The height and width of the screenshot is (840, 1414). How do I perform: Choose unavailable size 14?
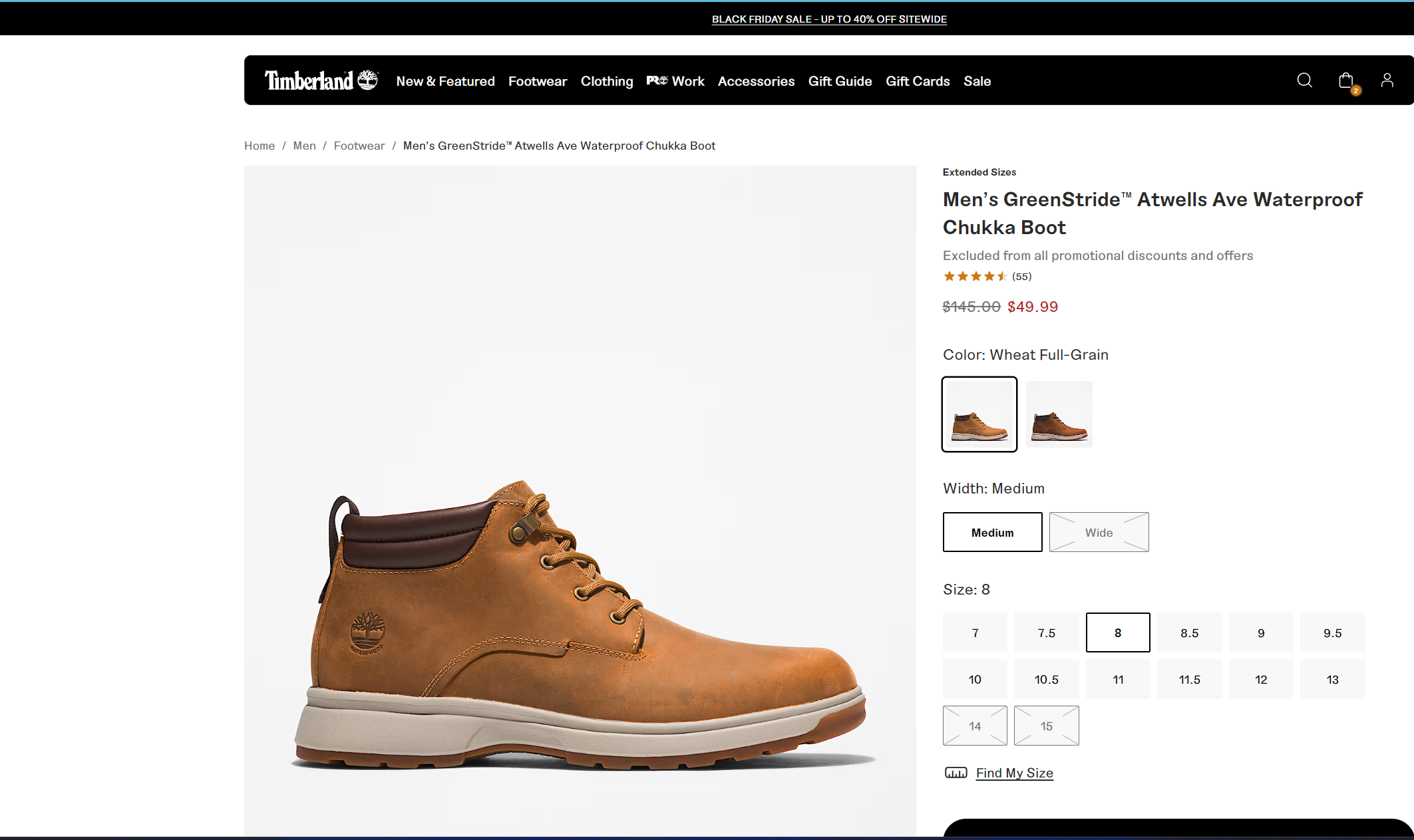coord(975,726)
